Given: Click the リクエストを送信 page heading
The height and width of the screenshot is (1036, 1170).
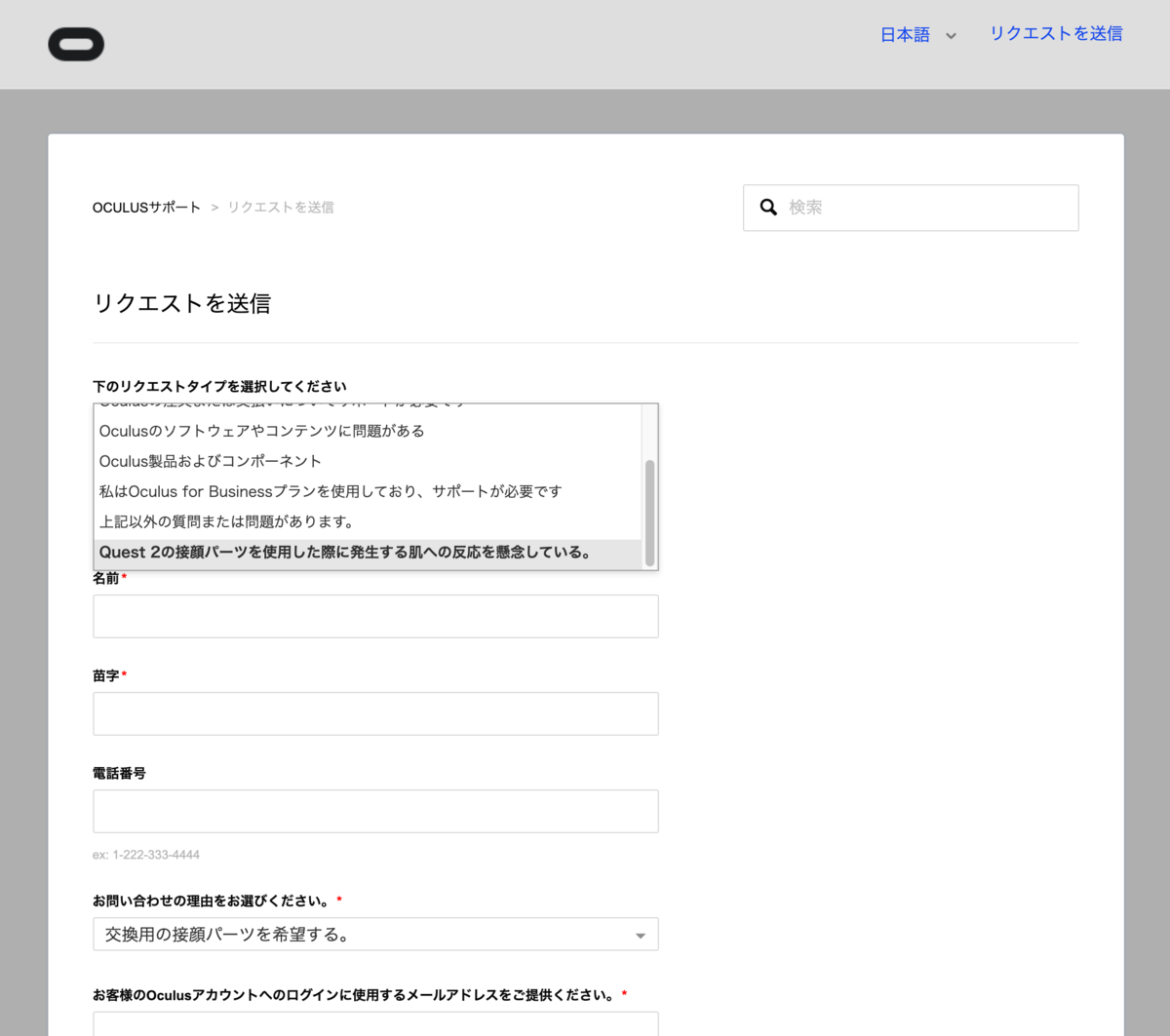Looking at the screenshot, I should [181, 304].
